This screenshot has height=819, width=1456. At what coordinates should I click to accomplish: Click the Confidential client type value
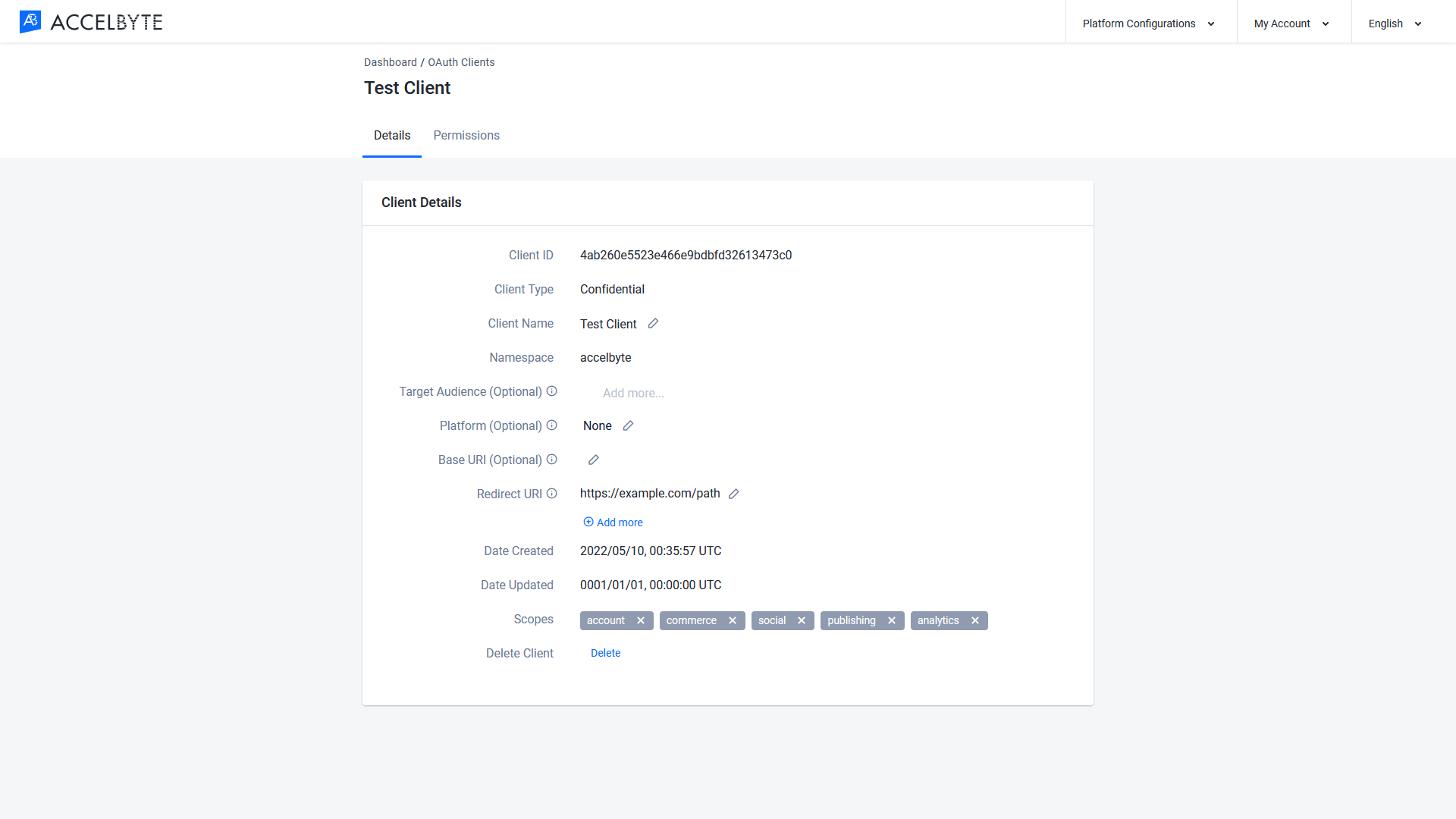pyautogui.click(x=612, y=290)
